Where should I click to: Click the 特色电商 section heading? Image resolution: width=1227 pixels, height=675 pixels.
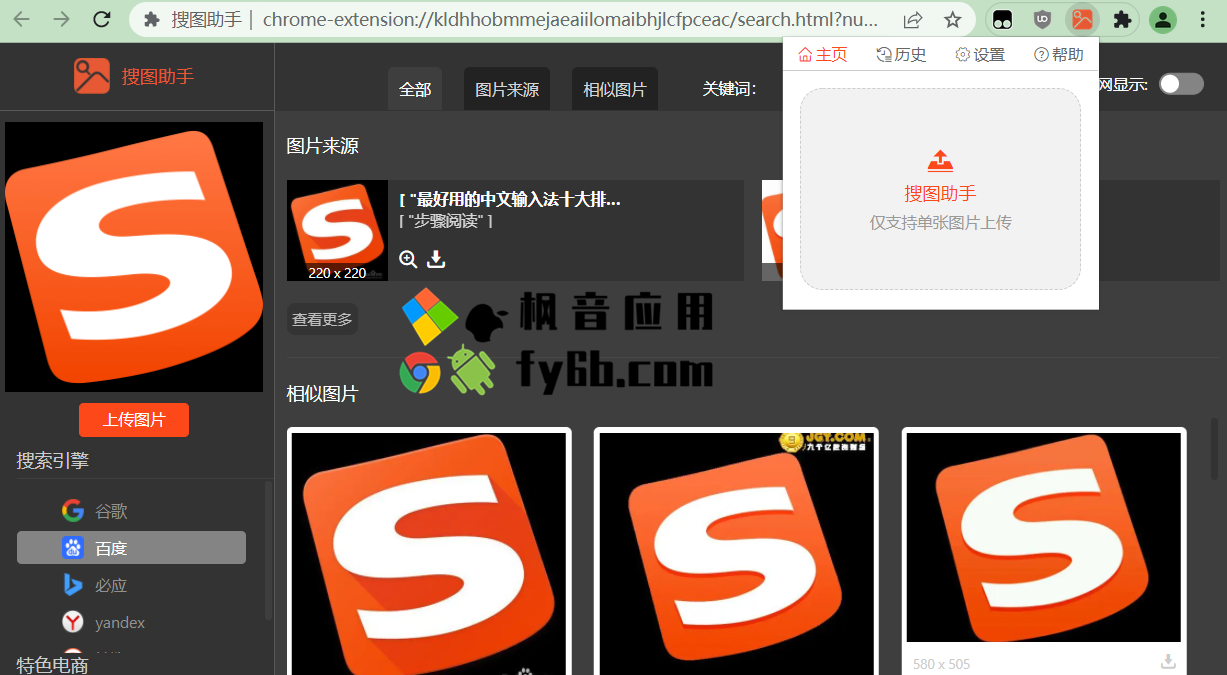[53, 665]
